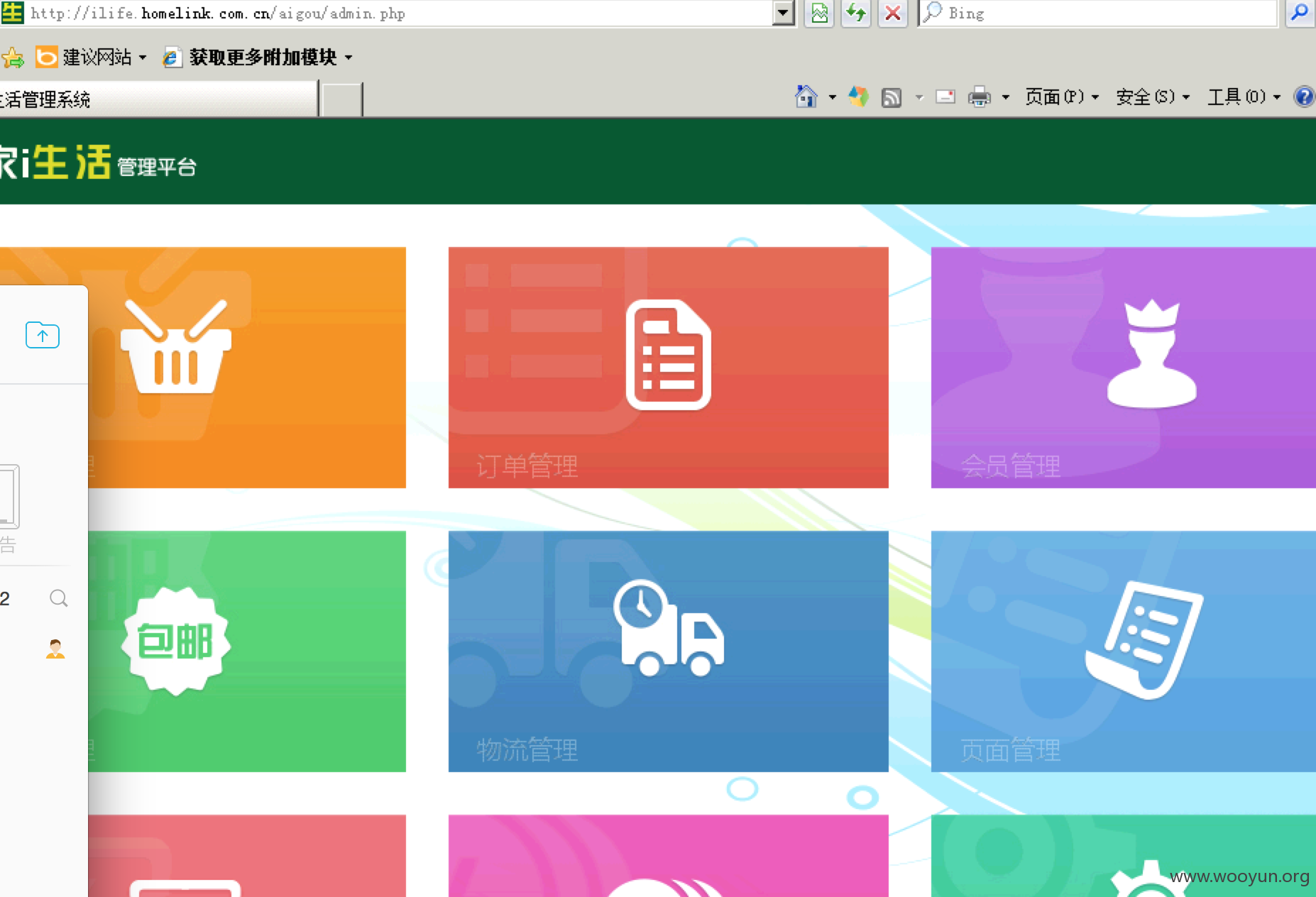Expand the 获取更多附加模块 dropdown arrow

click(349, 57)
